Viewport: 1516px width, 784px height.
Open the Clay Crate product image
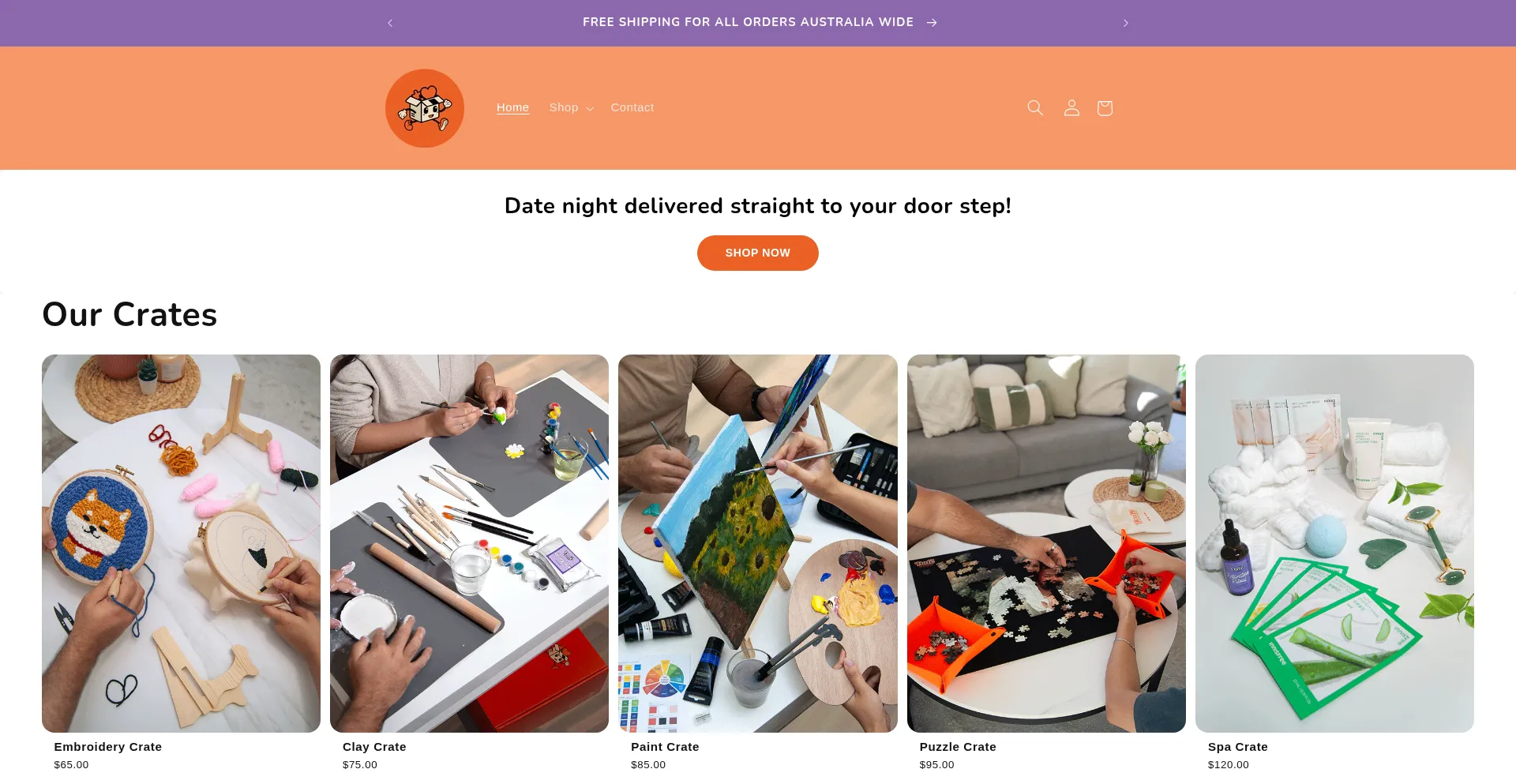(x=469, y=543)
